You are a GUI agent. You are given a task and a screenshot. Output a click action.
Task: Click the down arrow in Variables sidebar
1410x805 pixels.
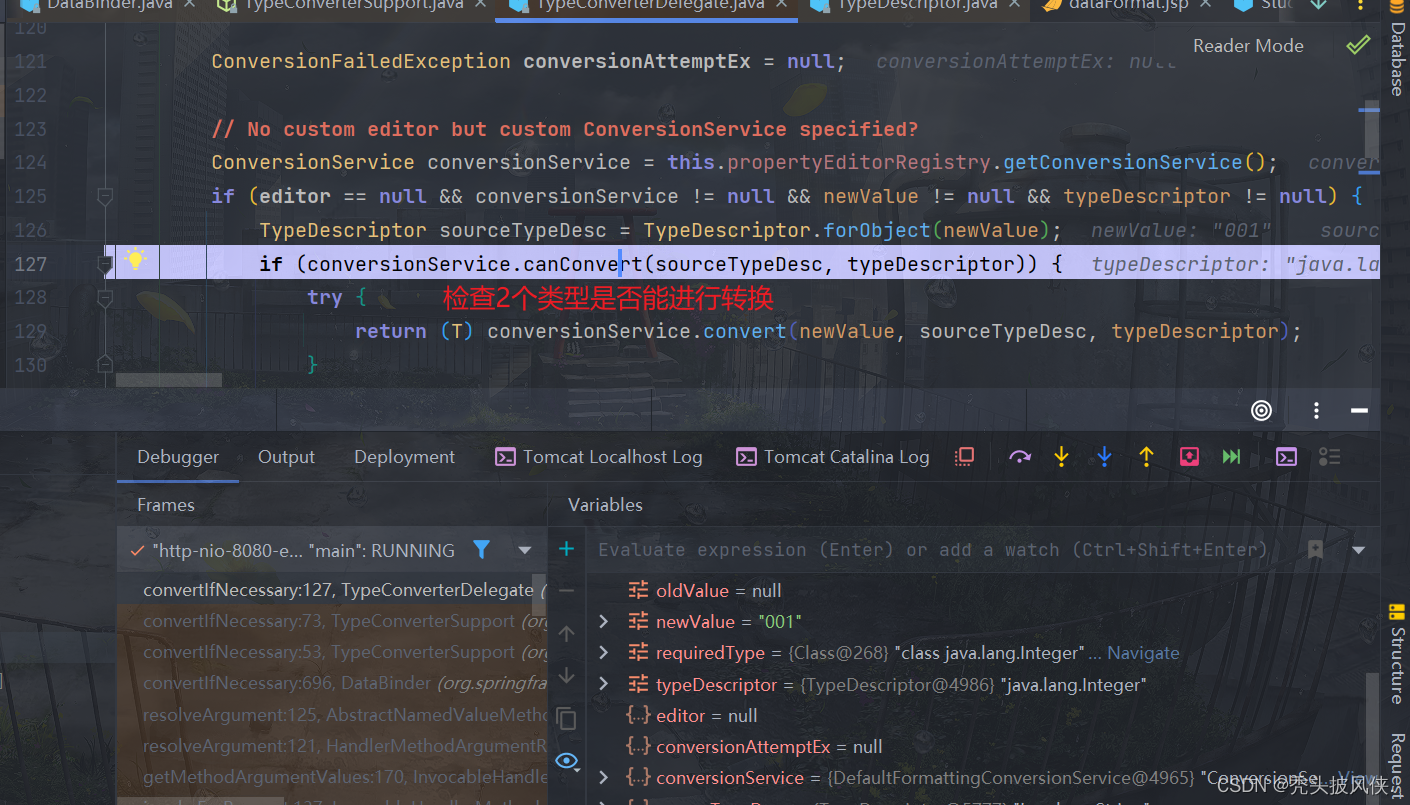coord(566,676)
